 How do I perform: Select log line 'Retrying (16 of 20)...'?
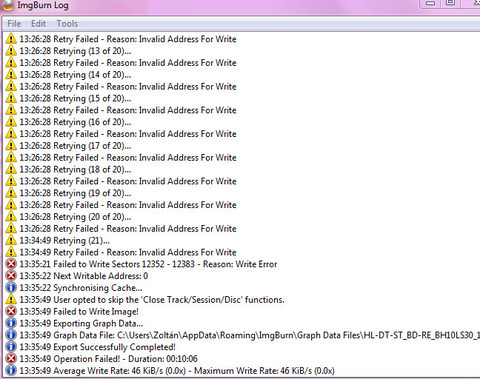75,122
